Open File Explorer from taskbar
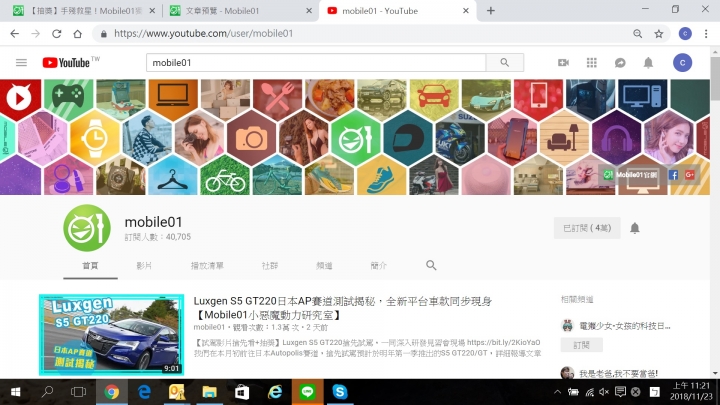Screen dimensions: 720x405 [x=209, y=392]
